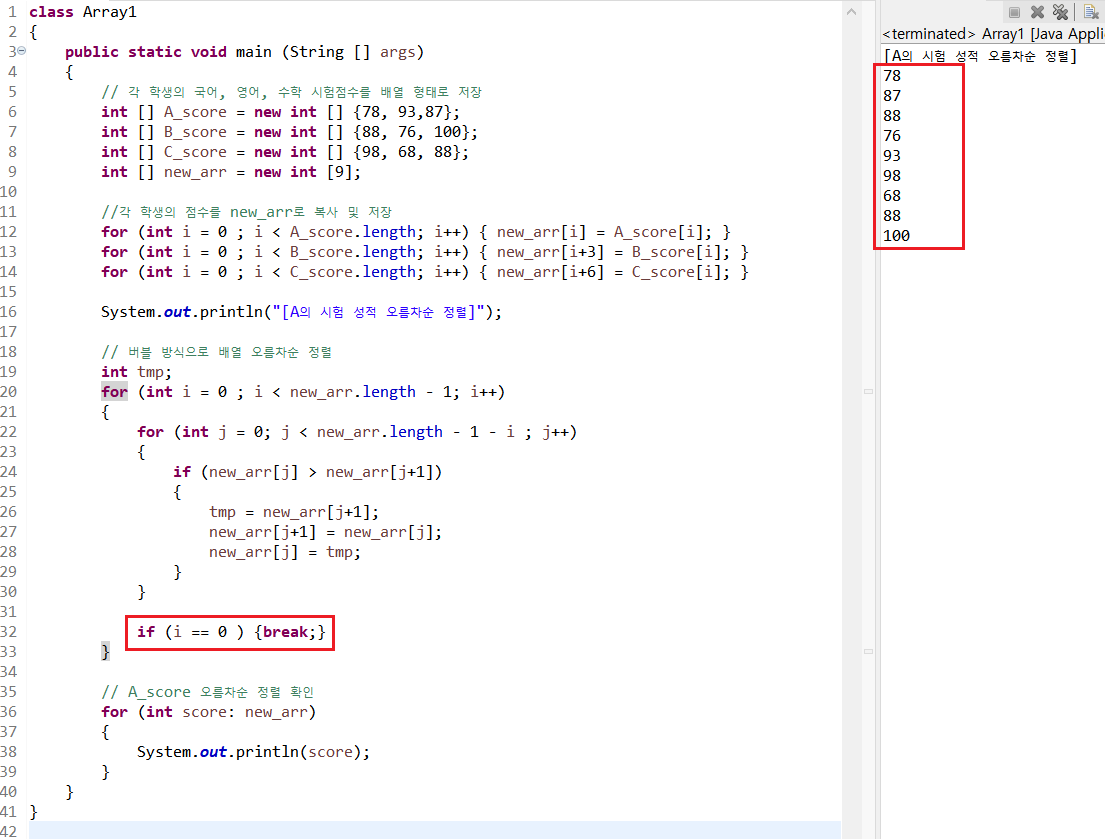Click the comment '// A_score 오름차순 정렬 확인'
Viewport: 1105px width, 839px height.
[207, 692]
